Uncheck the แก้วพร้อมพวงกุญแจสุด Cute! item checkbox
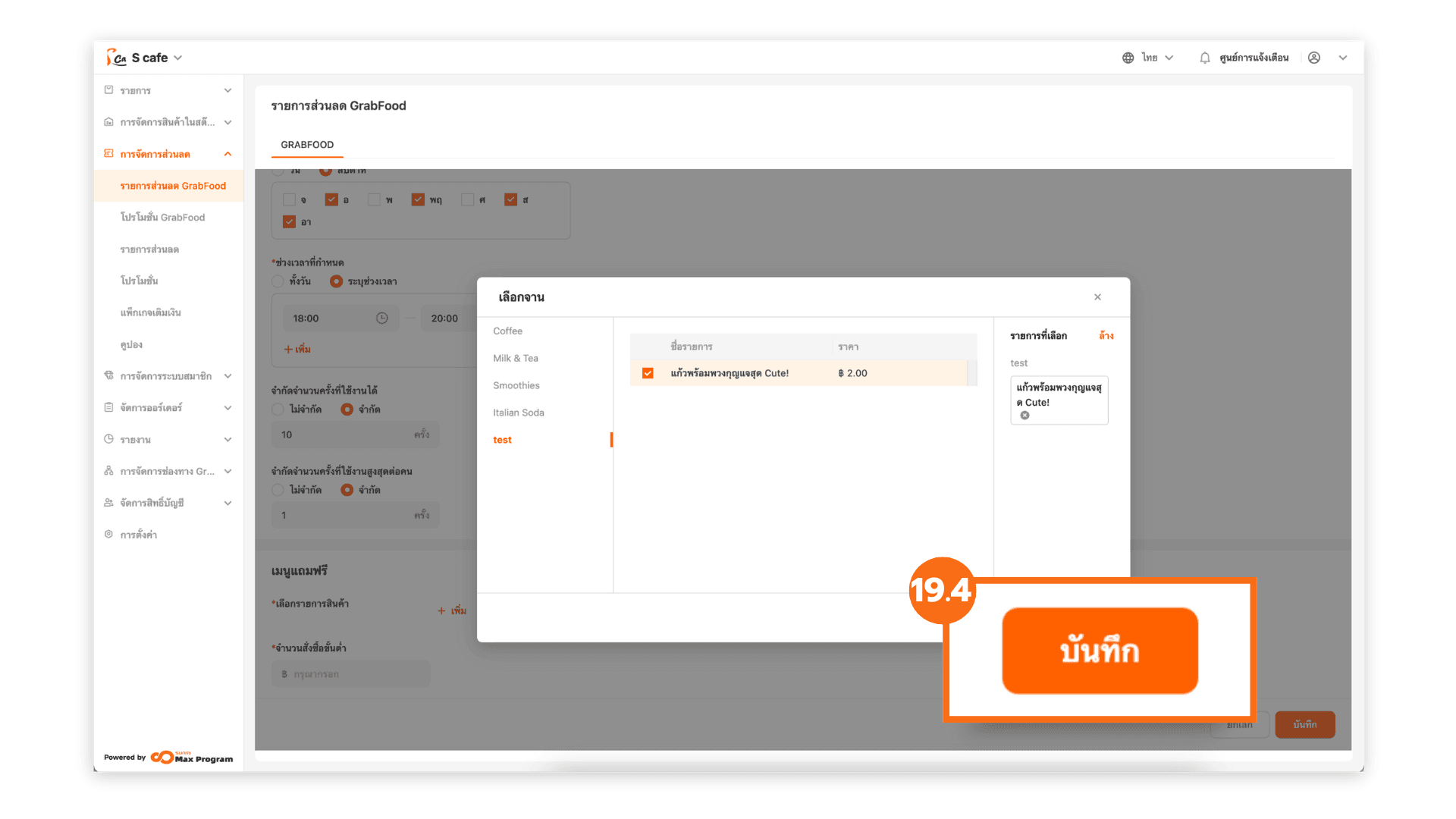This screenshot has width=1456, height=819. click(648, 373)
